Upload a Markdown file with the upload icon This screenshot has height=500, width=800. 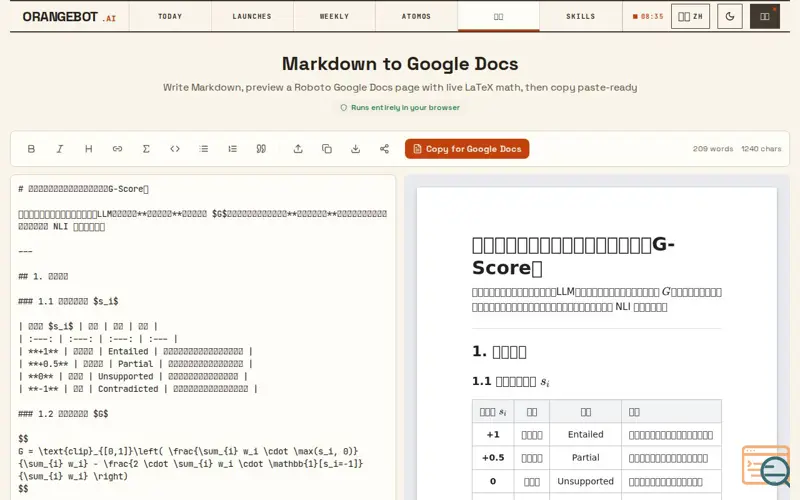coord(298,149)
